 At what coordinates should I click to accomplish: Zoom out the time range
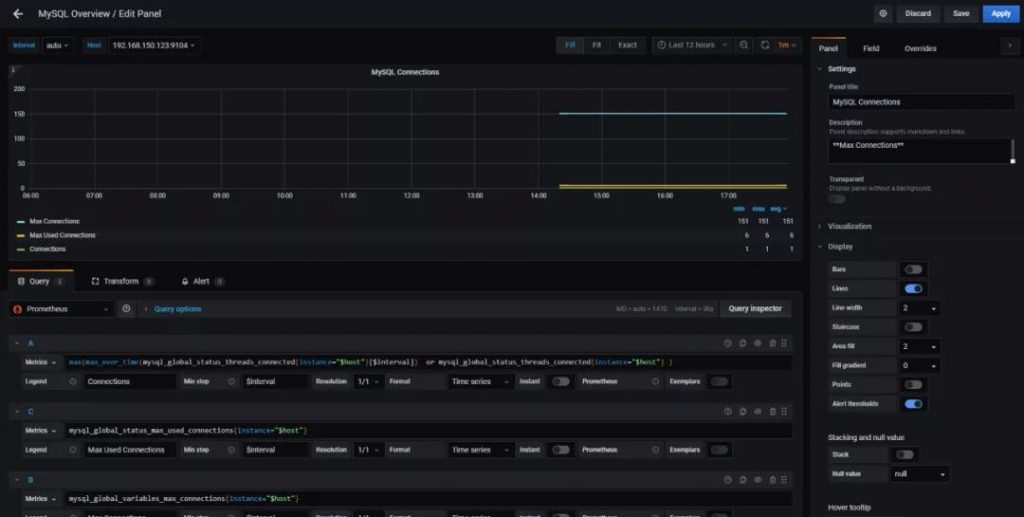click(x=744, y=45)
